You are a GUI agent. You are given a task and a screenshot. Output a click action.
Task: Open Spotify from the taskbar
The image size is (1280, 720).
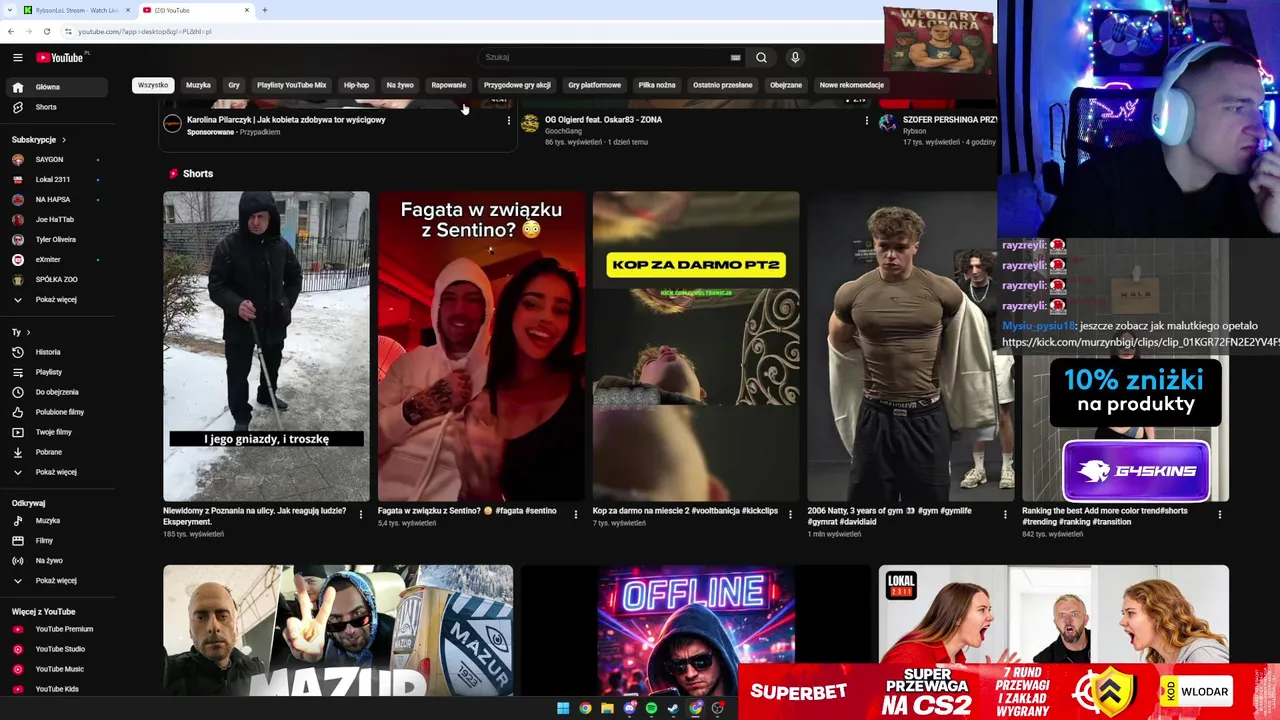click(x=651, y=708)
